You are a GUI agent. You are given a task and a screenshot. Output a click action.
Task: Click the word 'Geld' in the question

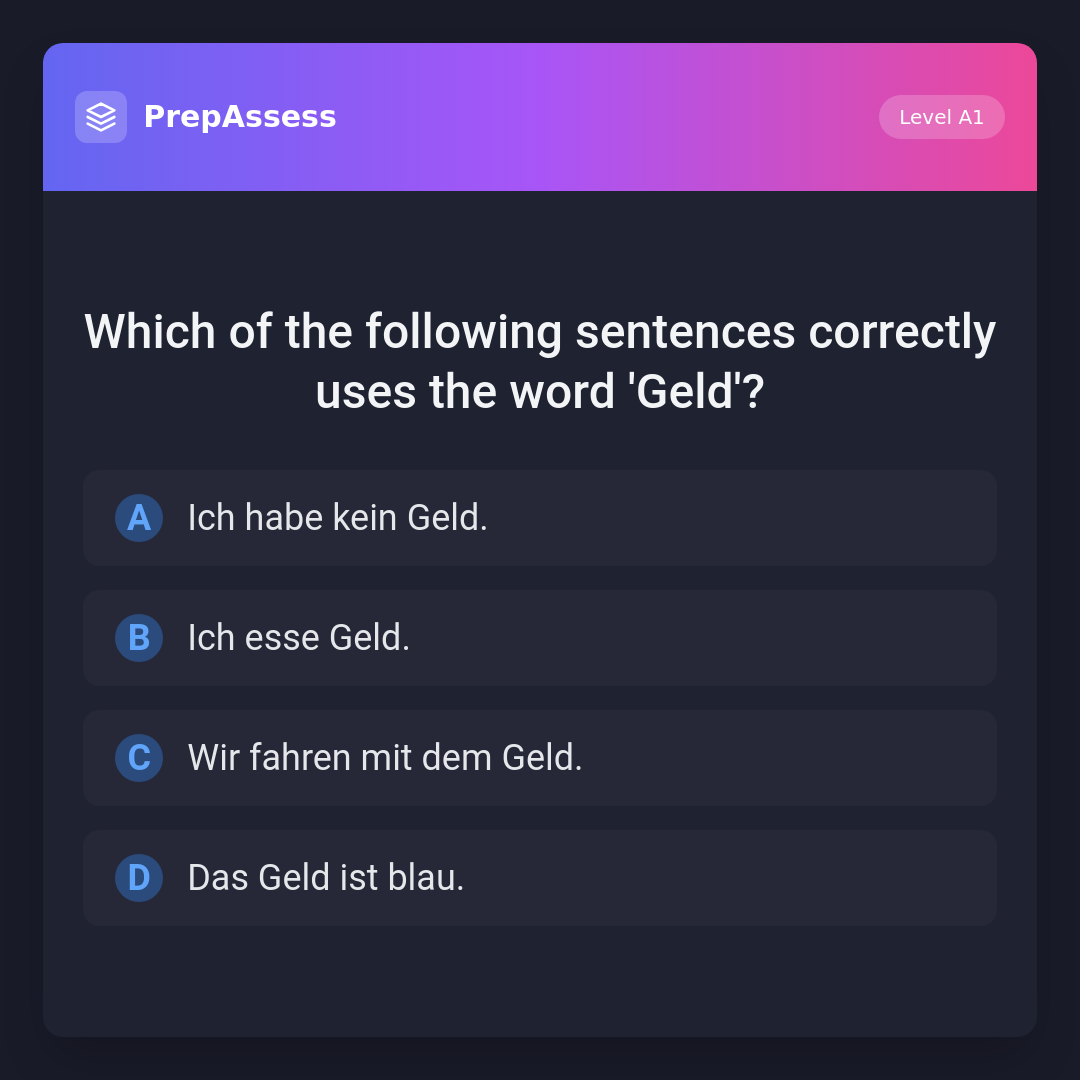(x=685, y=392)
